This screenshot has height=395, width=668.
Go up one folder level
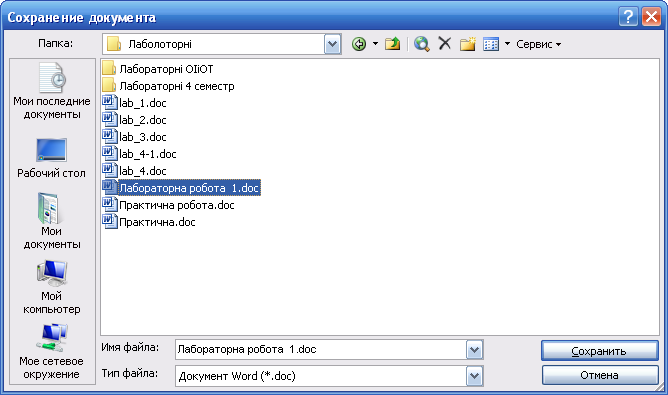click(x=392, y=43)
